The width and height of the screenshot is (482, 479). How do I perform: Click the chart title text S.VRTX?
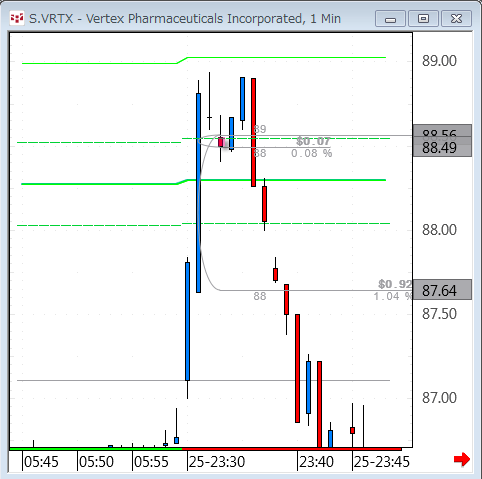(51, 19)
